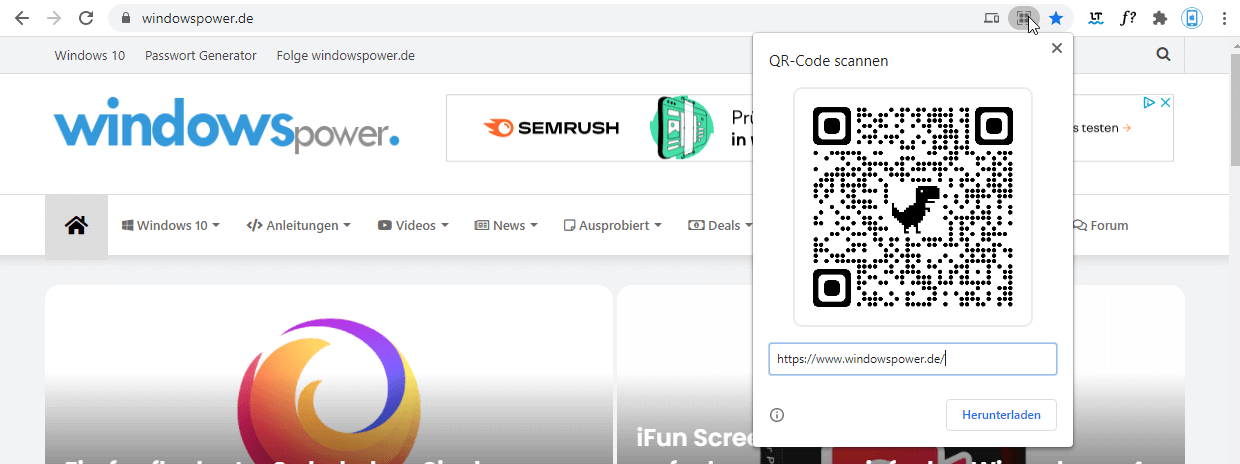Open the LanguageTool extension icon
This screenshot has width=1240, height=464.
(x=1096, y=18)
